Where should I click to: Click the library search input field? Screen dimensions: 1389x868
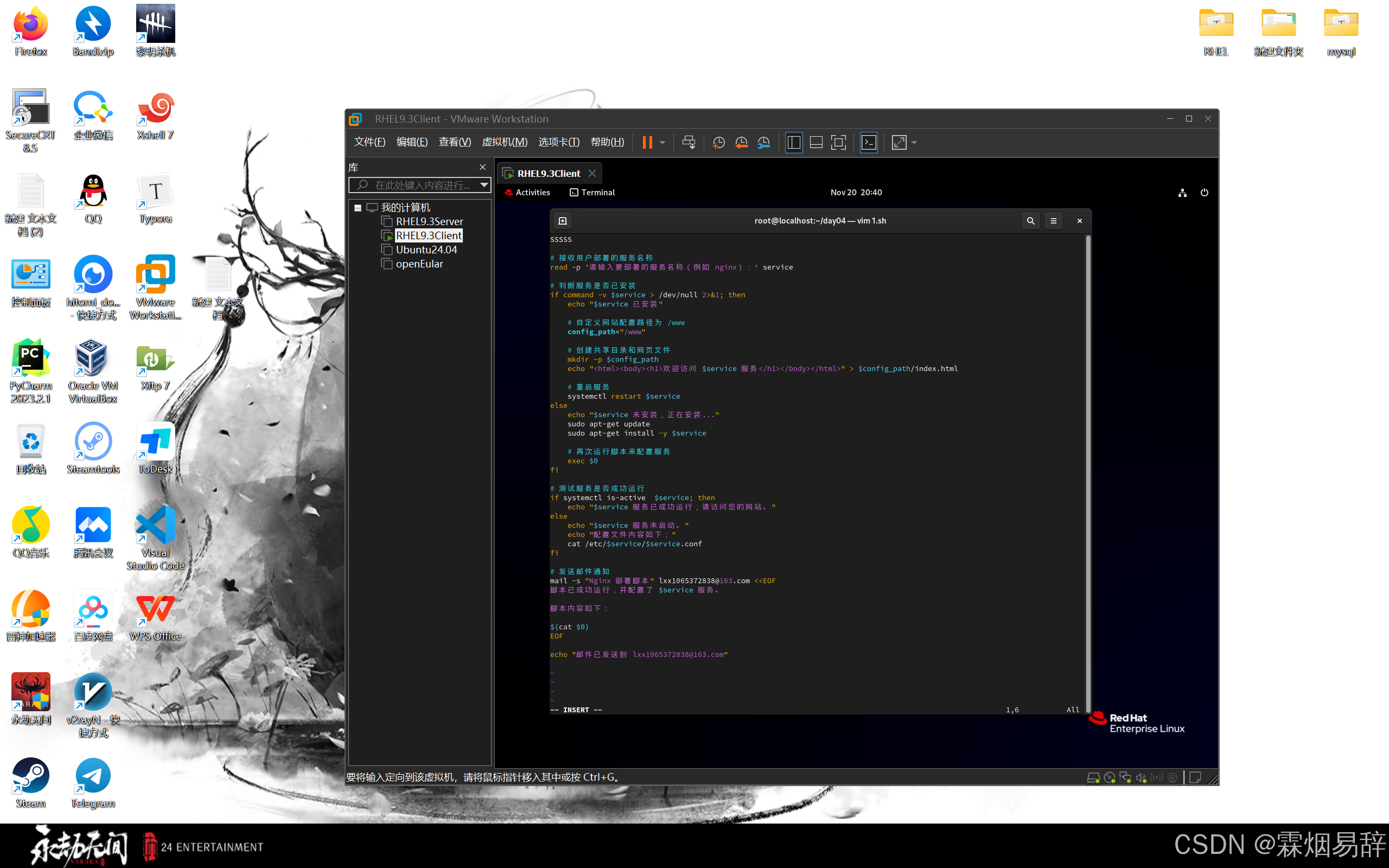tap(421, 185)
